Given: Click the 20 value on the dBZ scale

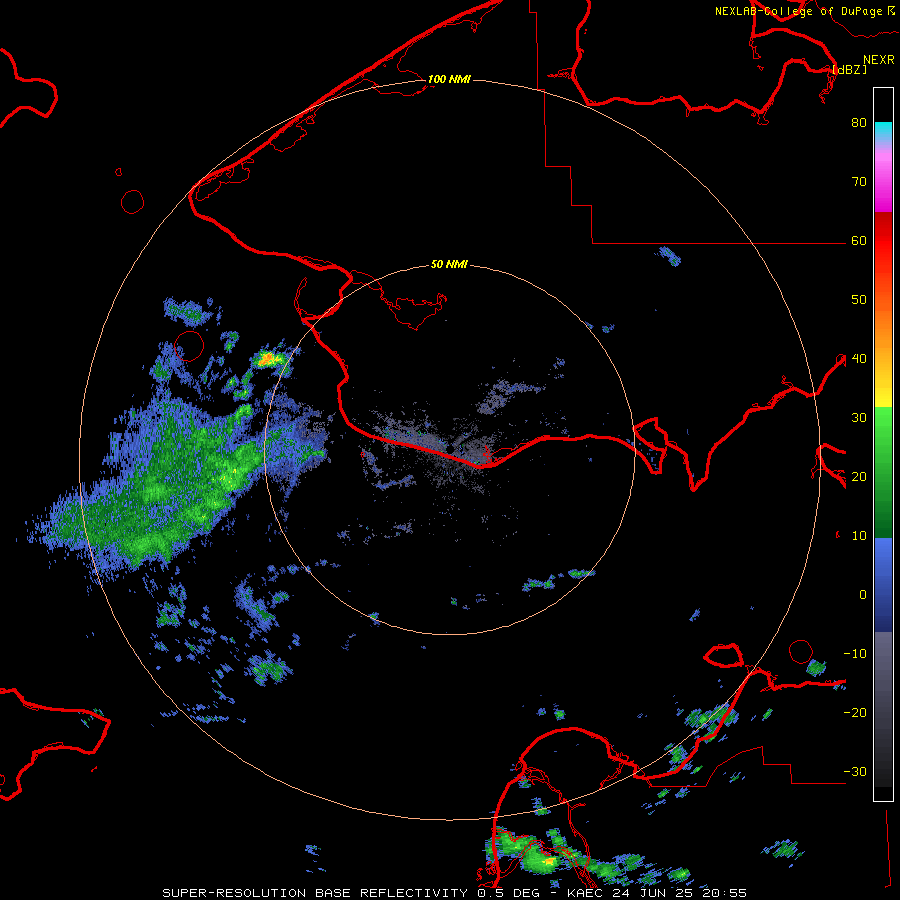Looking at the screenshot, I should coord(859,477).
